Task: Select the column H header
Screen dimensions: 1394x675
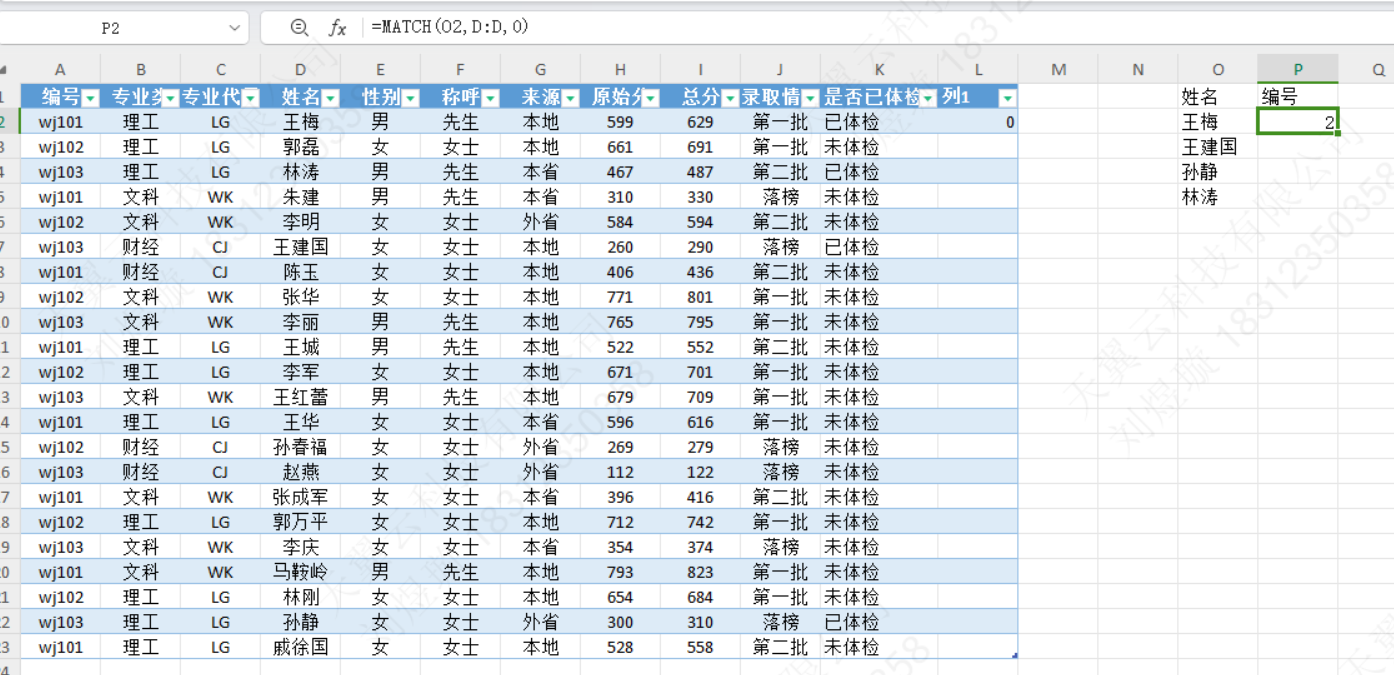Action: click(620, 69)
